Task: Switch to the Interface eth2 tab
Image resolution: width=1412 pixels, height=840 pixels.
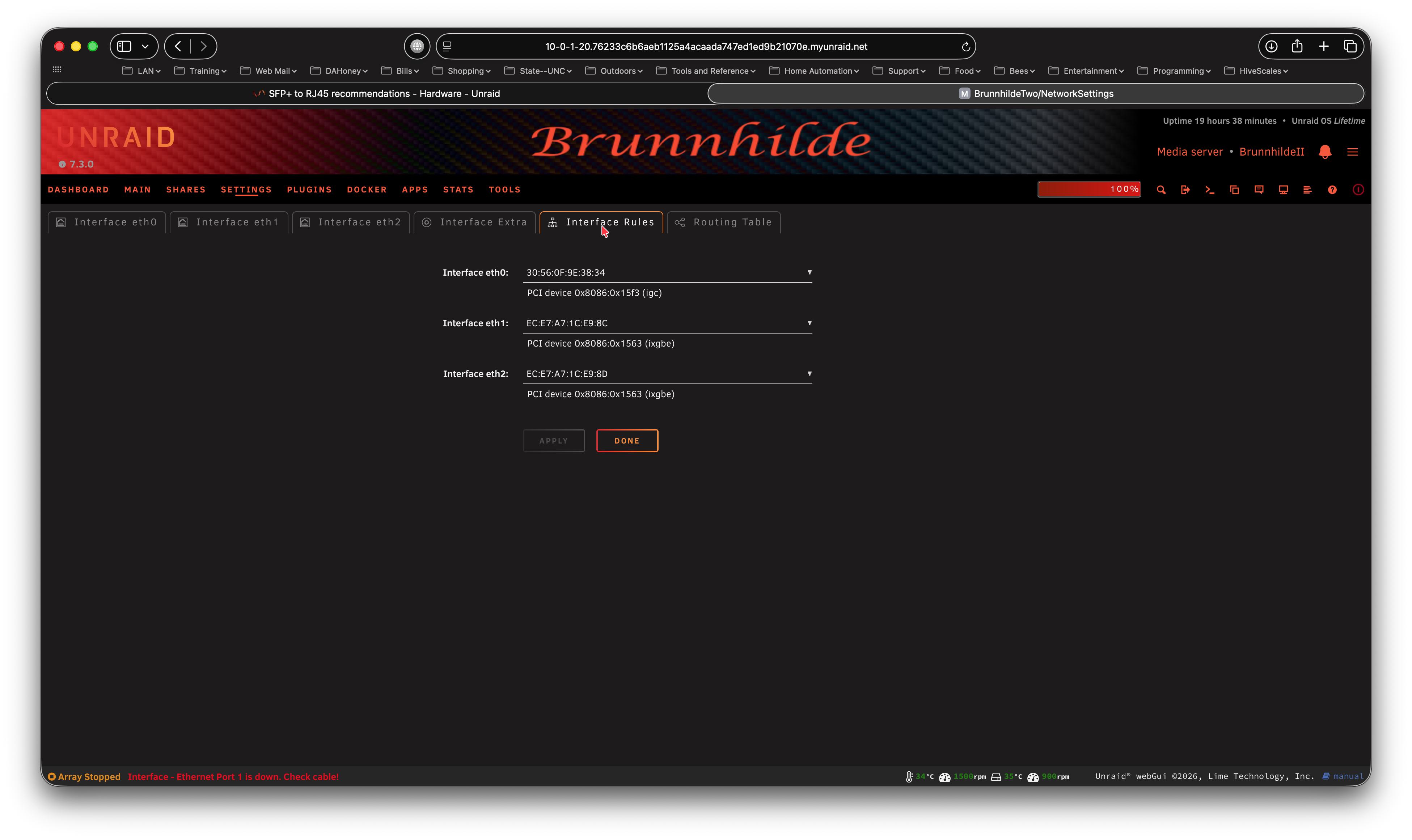Action: coord(350,222)
